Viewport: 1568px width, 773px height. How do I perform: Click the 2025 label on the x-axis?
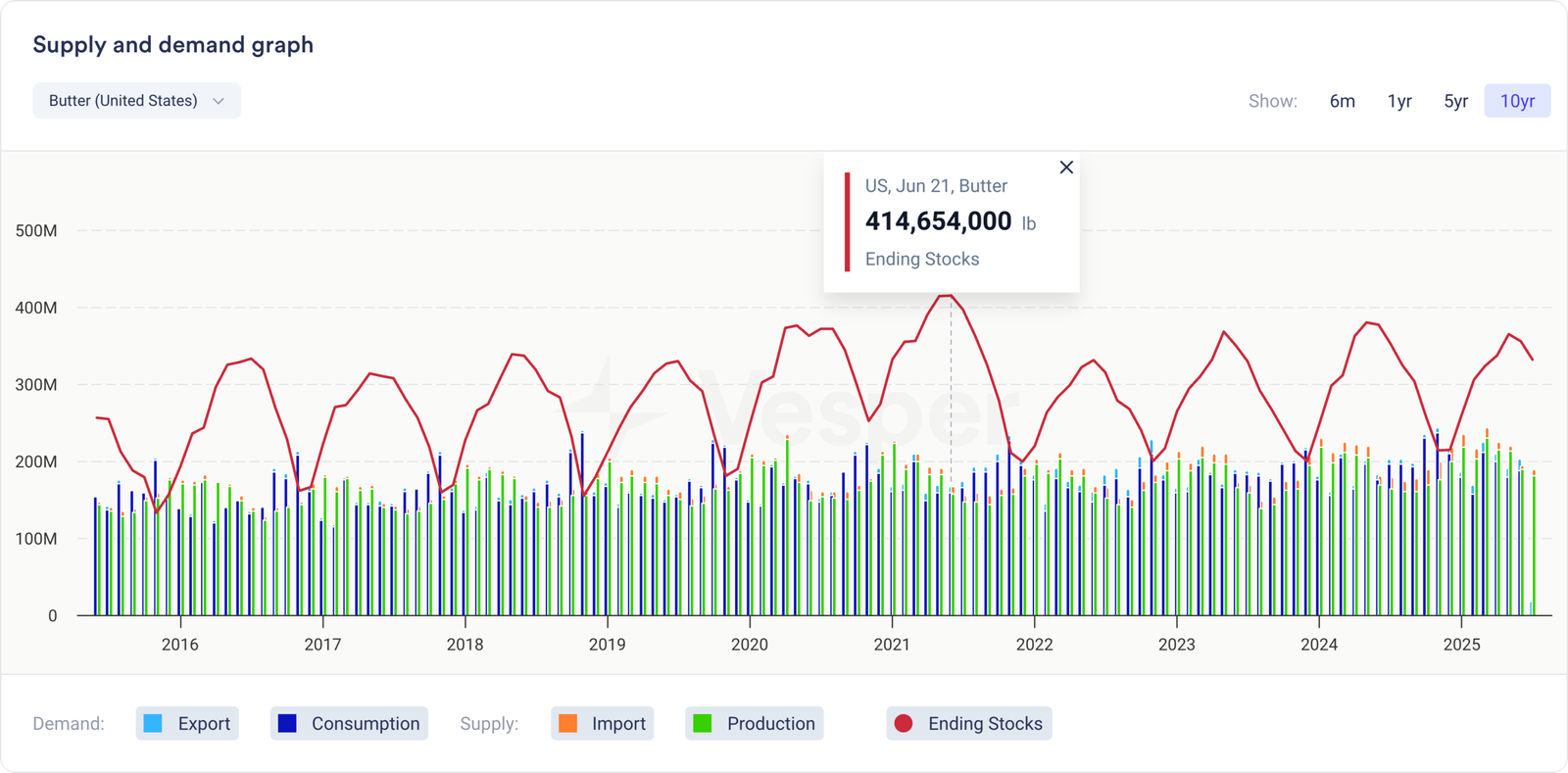pos(1461,645)
